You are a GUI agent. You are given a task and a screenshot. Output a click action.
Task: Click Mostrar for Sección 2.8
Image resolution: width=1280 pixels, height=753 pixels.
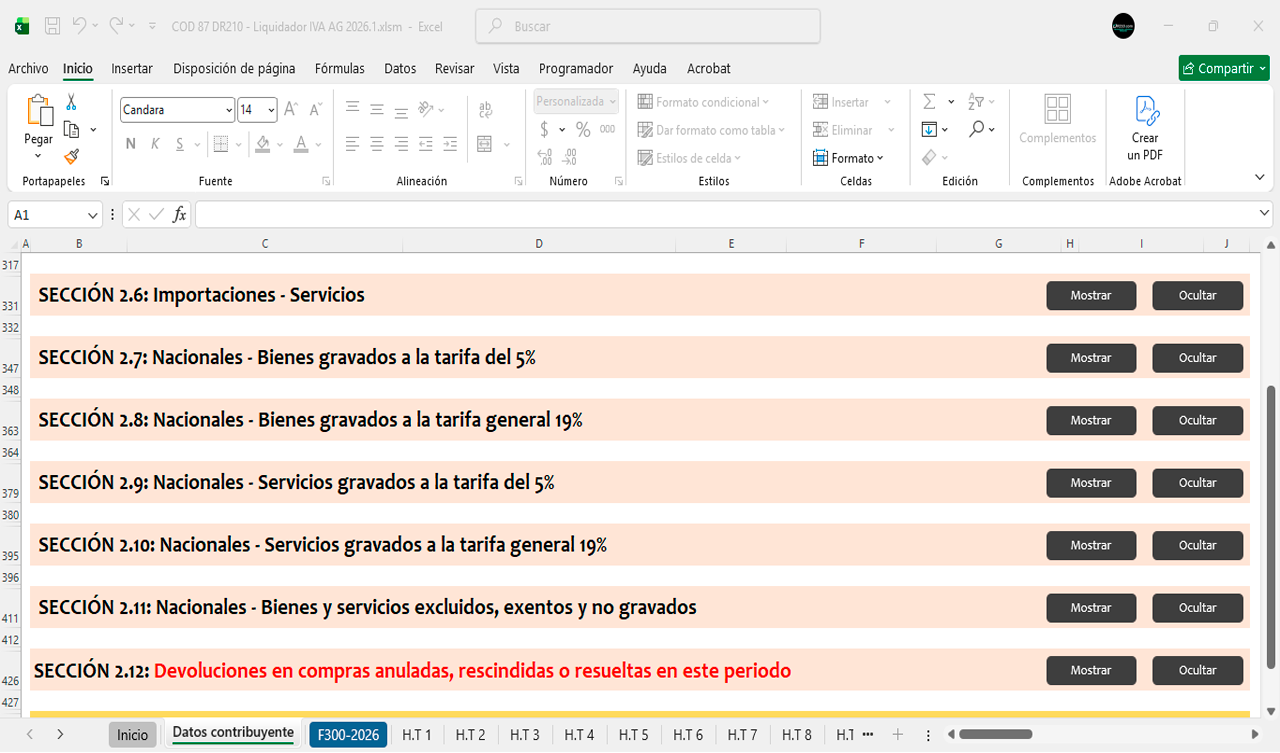click(1091, 421)
